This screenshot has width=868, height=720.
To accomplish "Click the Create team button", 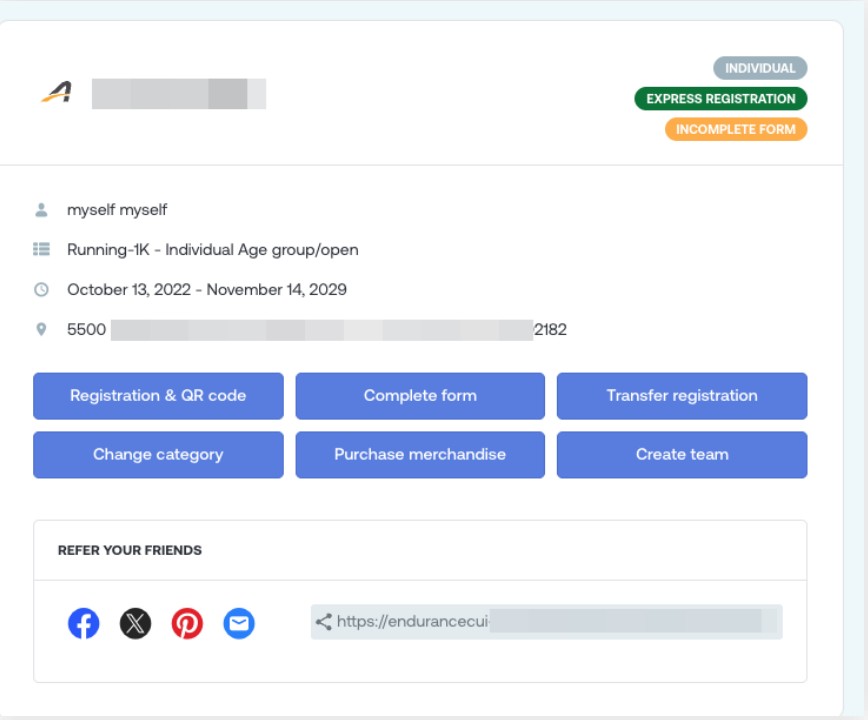I will click(681, 455).
